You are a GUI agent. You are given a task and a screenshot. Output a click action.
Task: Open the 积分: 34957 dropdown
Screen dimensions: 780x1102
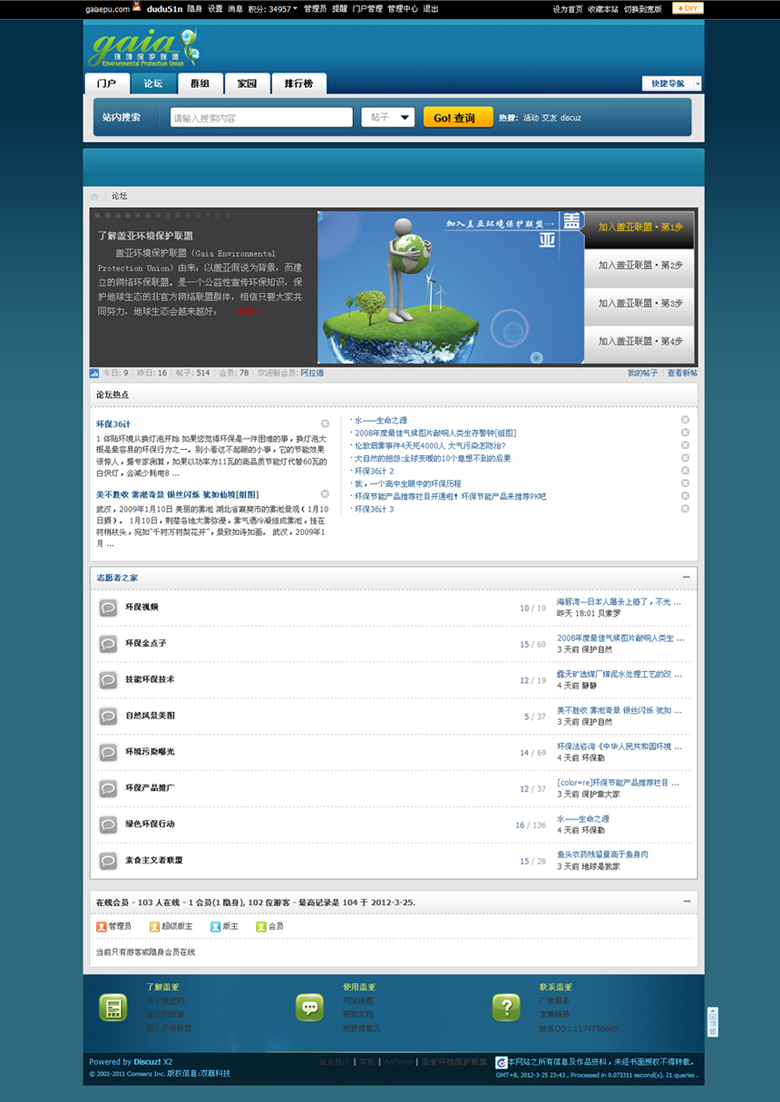click(273, 8)
